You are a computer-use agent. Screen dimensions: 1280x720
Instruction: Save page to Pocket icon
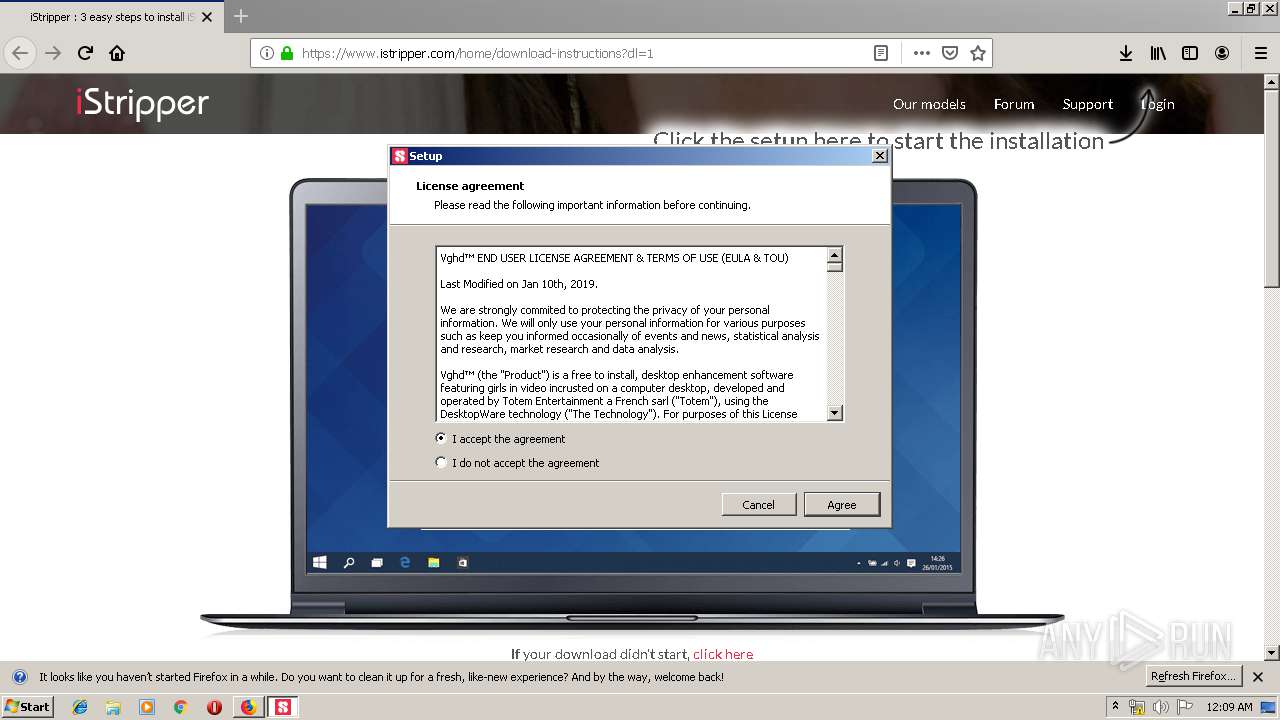pos(950,53)
